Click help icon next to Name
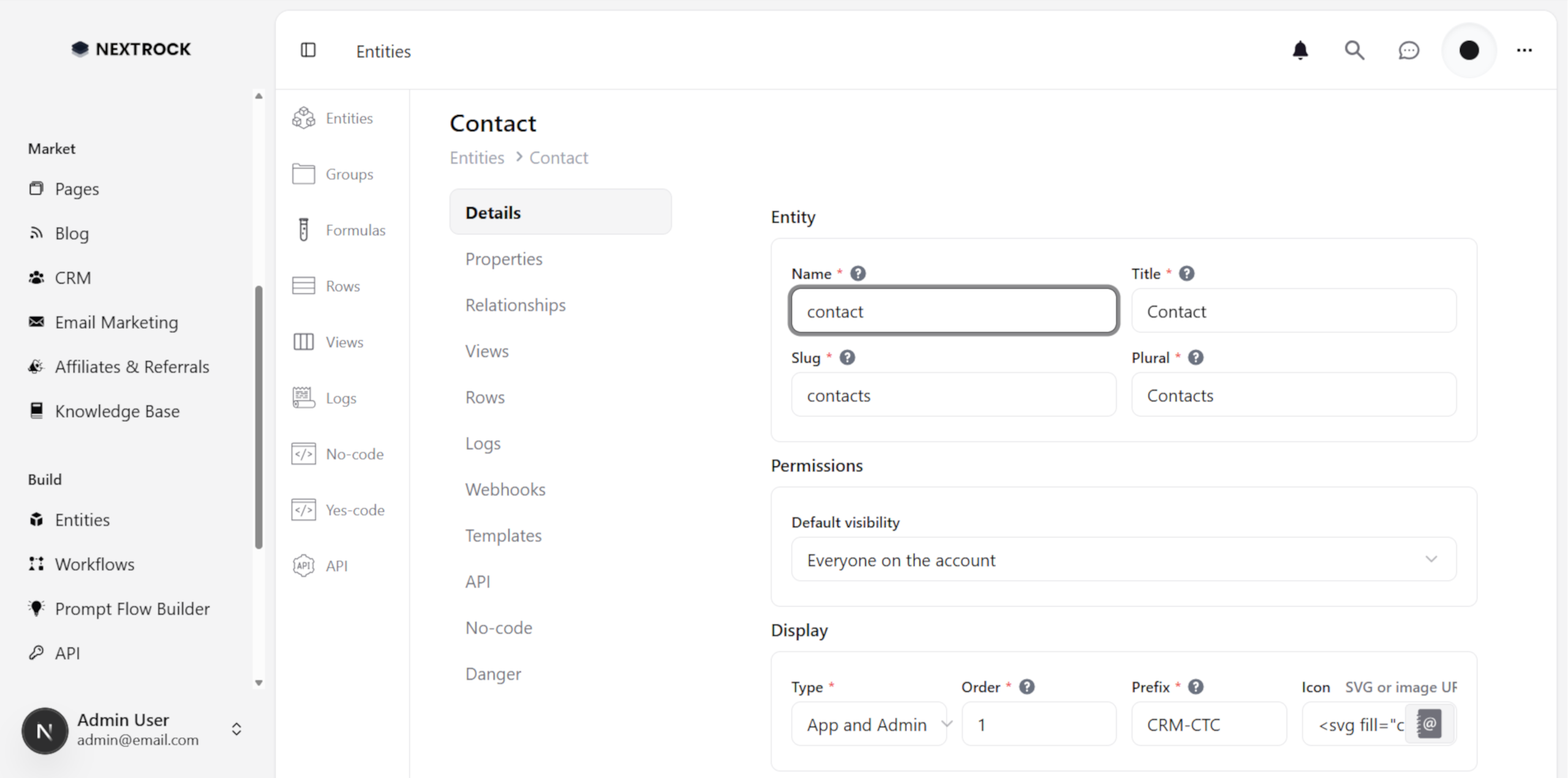Screen dimensions: 1568x778 [858, 274]
